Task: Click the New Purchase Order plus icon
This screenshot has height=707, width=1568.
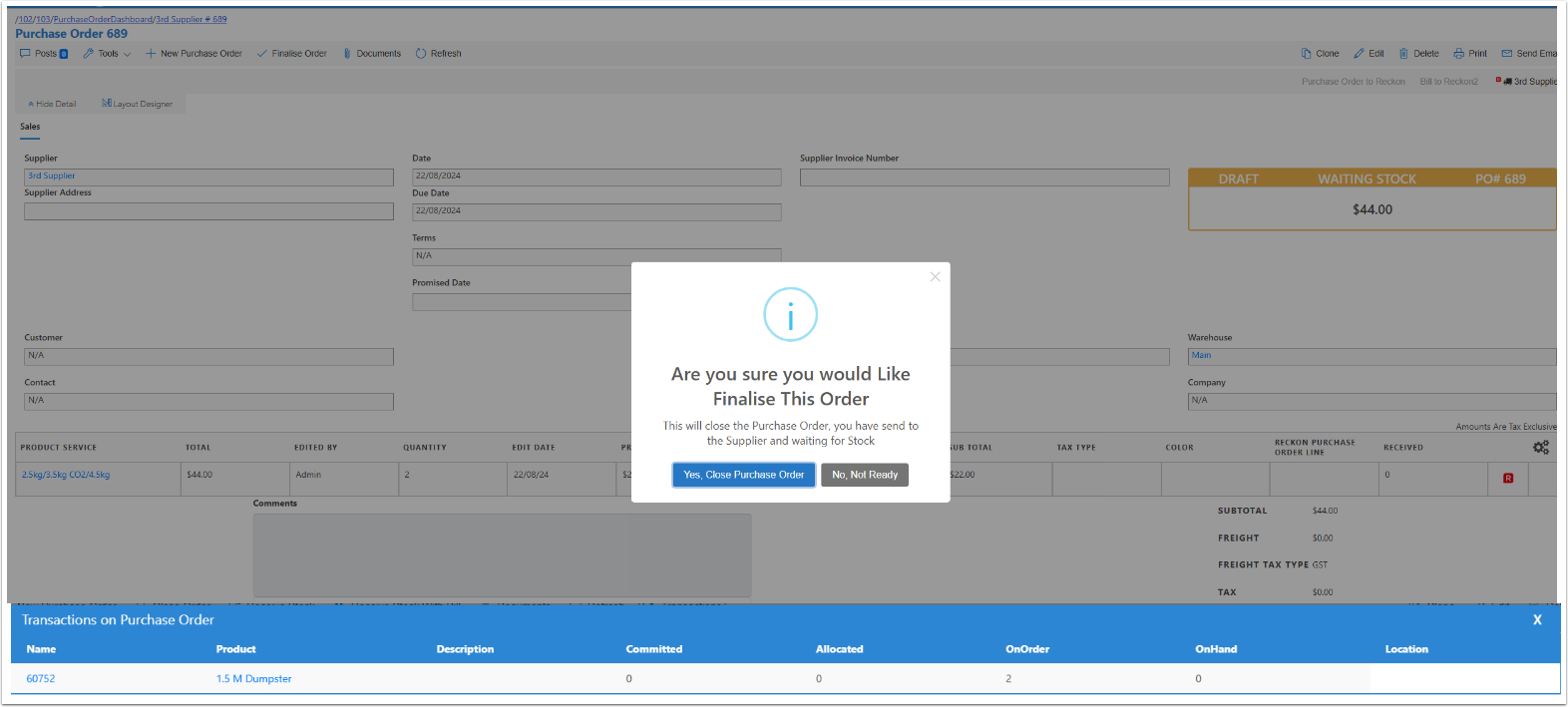Action: [151, 54]
